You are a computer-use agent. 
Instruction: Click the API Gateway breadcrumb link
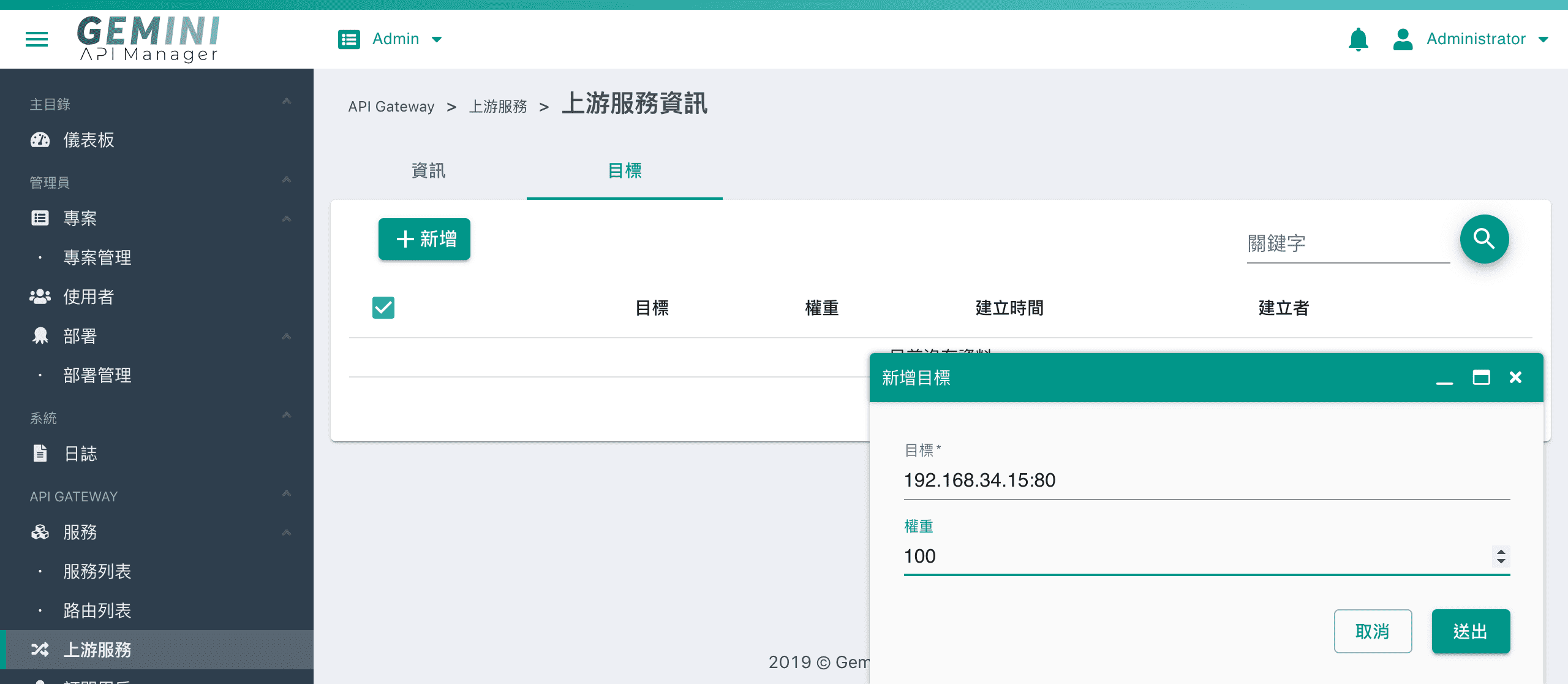pyautogui.click(x=391, y=107)
